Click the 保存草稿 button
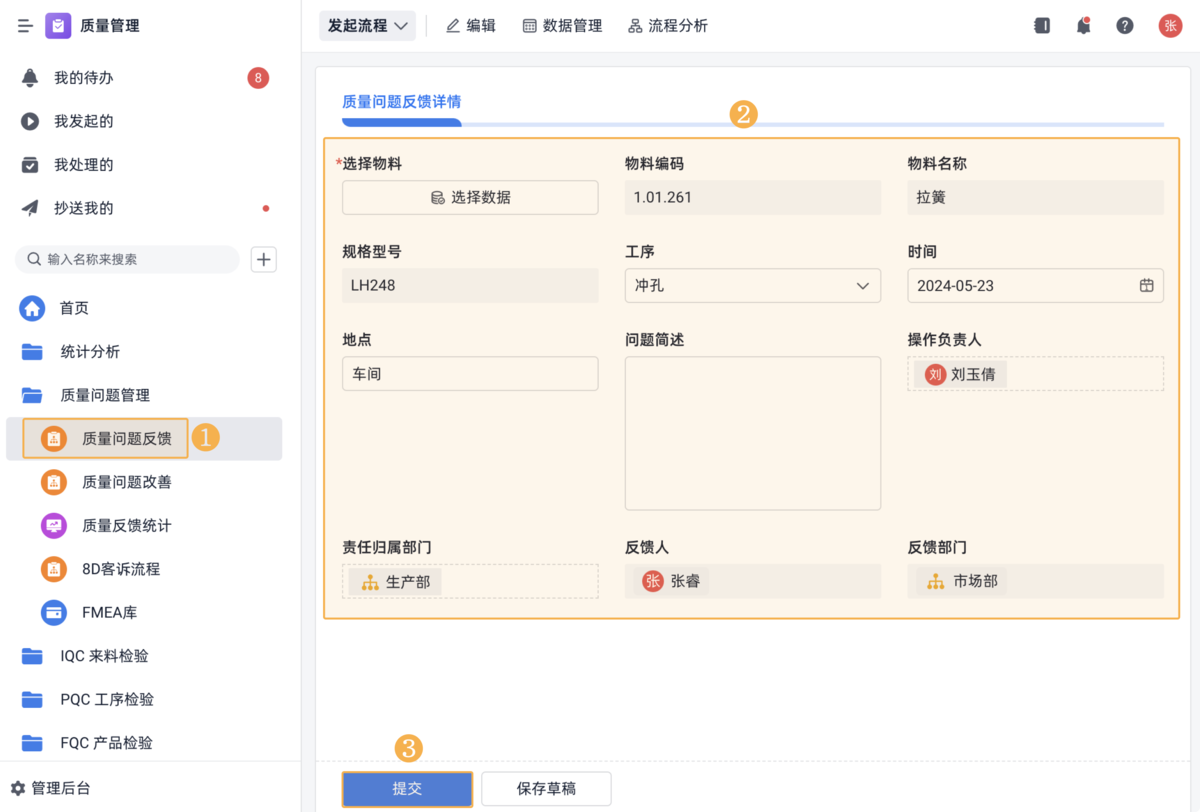 coord(546,789)
